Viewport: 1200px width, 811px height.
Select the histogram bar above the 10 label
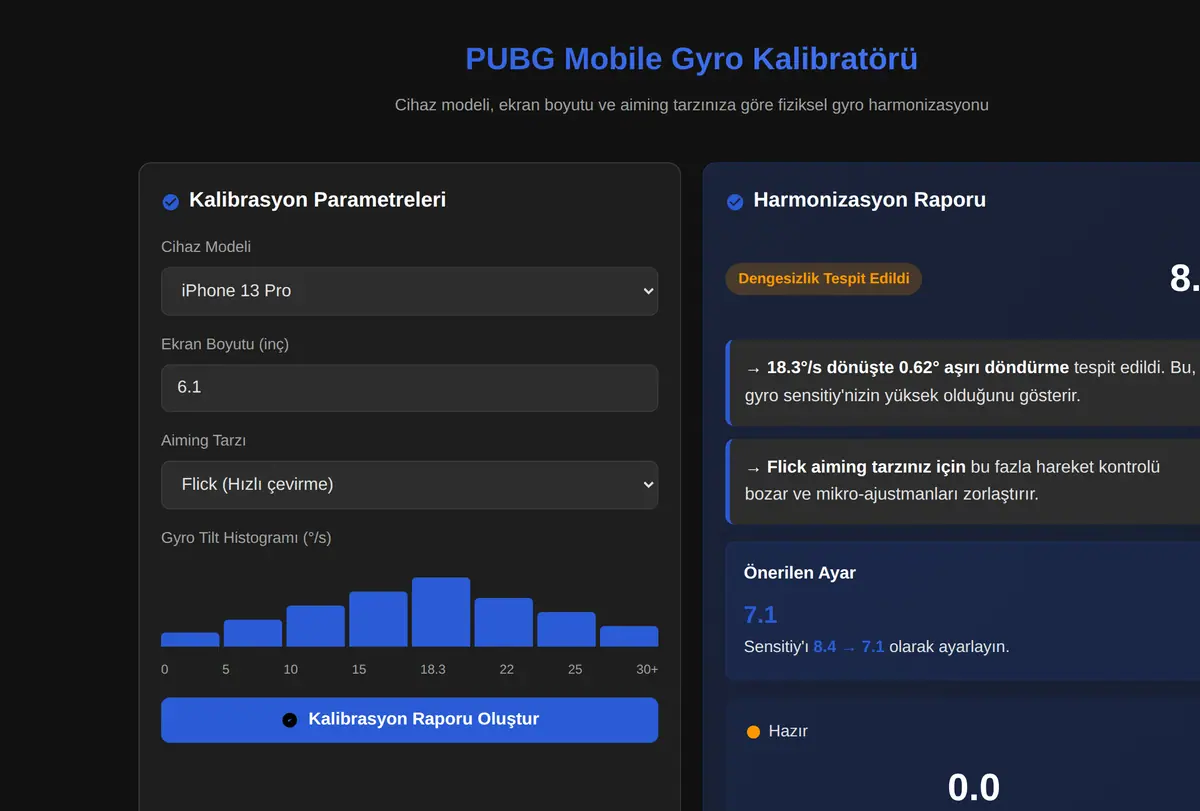point(315,626)
